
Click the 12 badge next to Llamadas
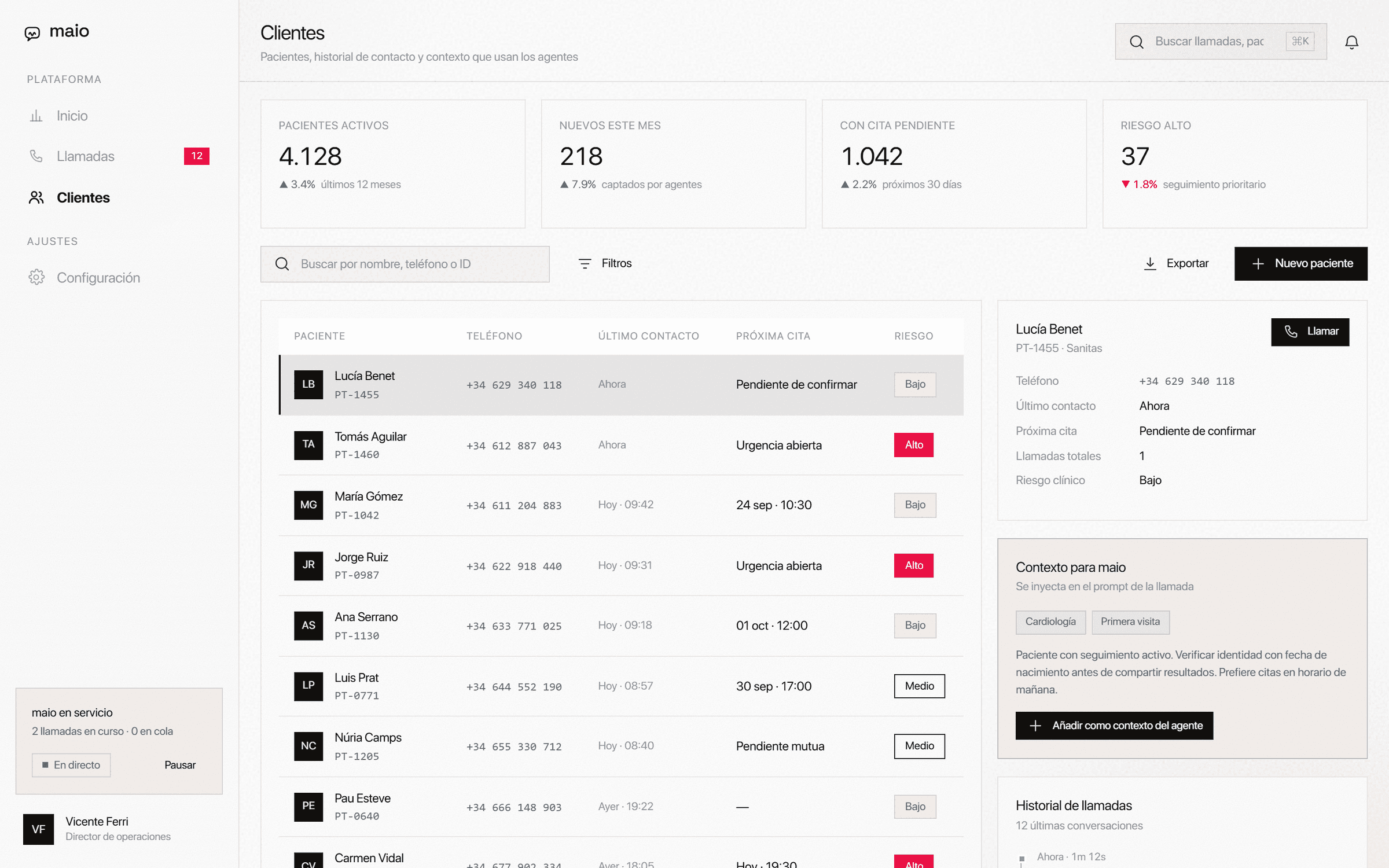(x=197, y=156)
